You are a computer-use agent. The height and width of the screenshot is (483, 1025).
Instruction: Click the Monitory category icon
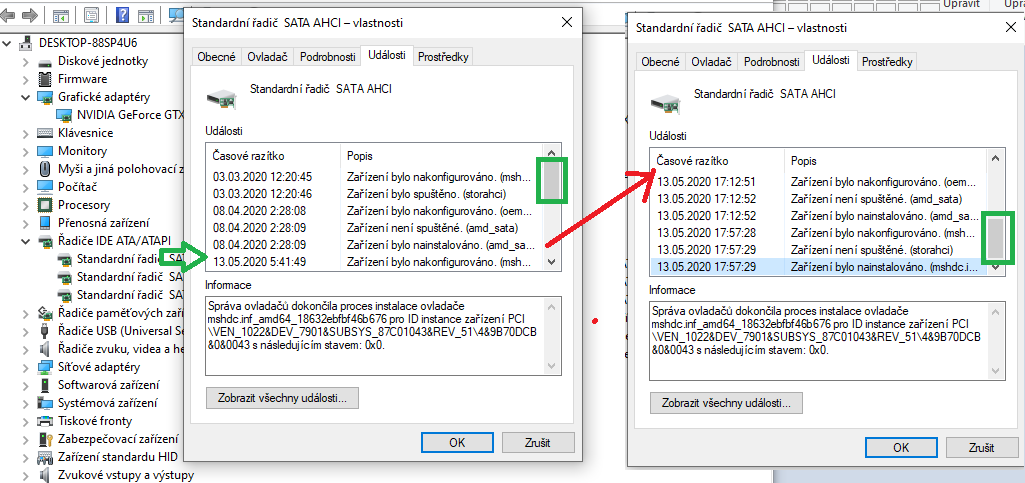pyautogui.click(x=46, y=151)
